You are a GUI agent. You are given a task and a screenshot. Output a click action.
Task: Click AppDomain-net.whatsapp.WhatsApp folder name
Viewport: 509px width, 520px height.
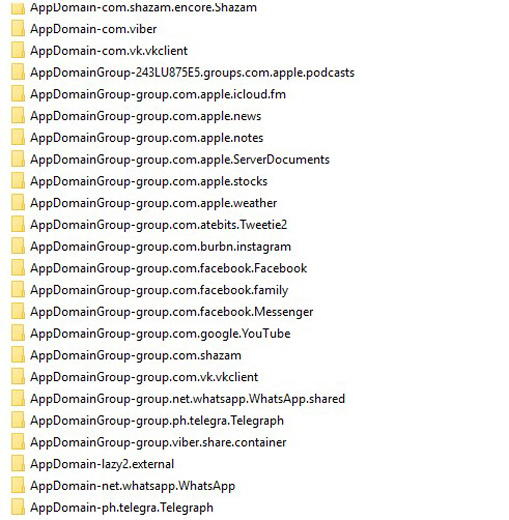(x=132, y=486)
